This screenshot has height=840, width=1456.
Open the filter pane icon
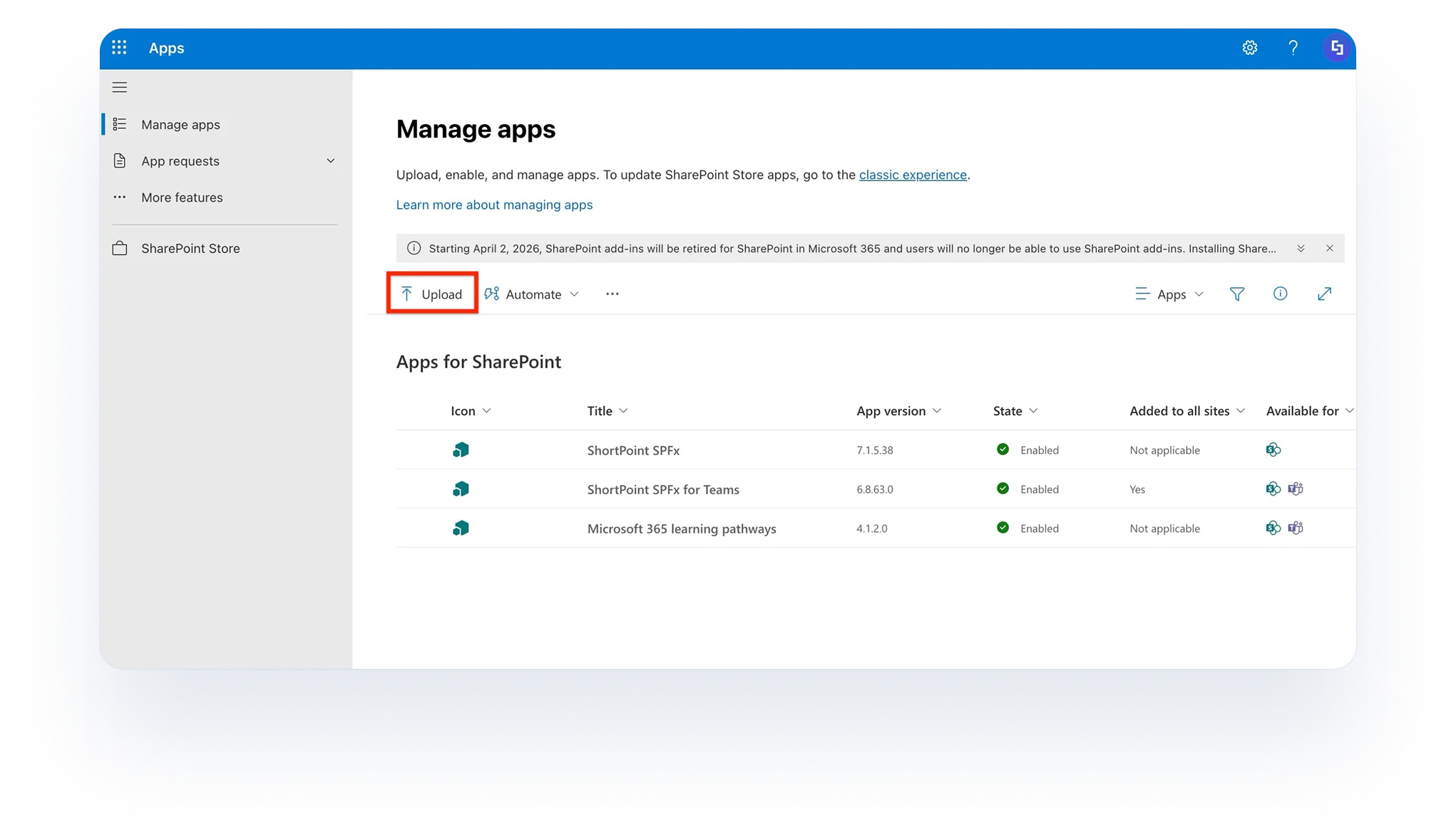coord(1237,294)
